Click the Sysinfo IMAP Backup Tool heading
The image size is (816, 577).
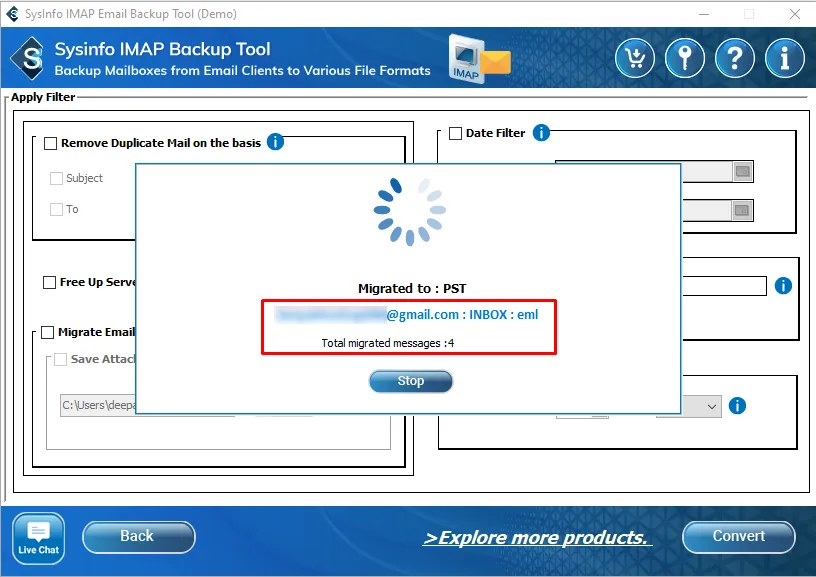[x=162, y=49]
